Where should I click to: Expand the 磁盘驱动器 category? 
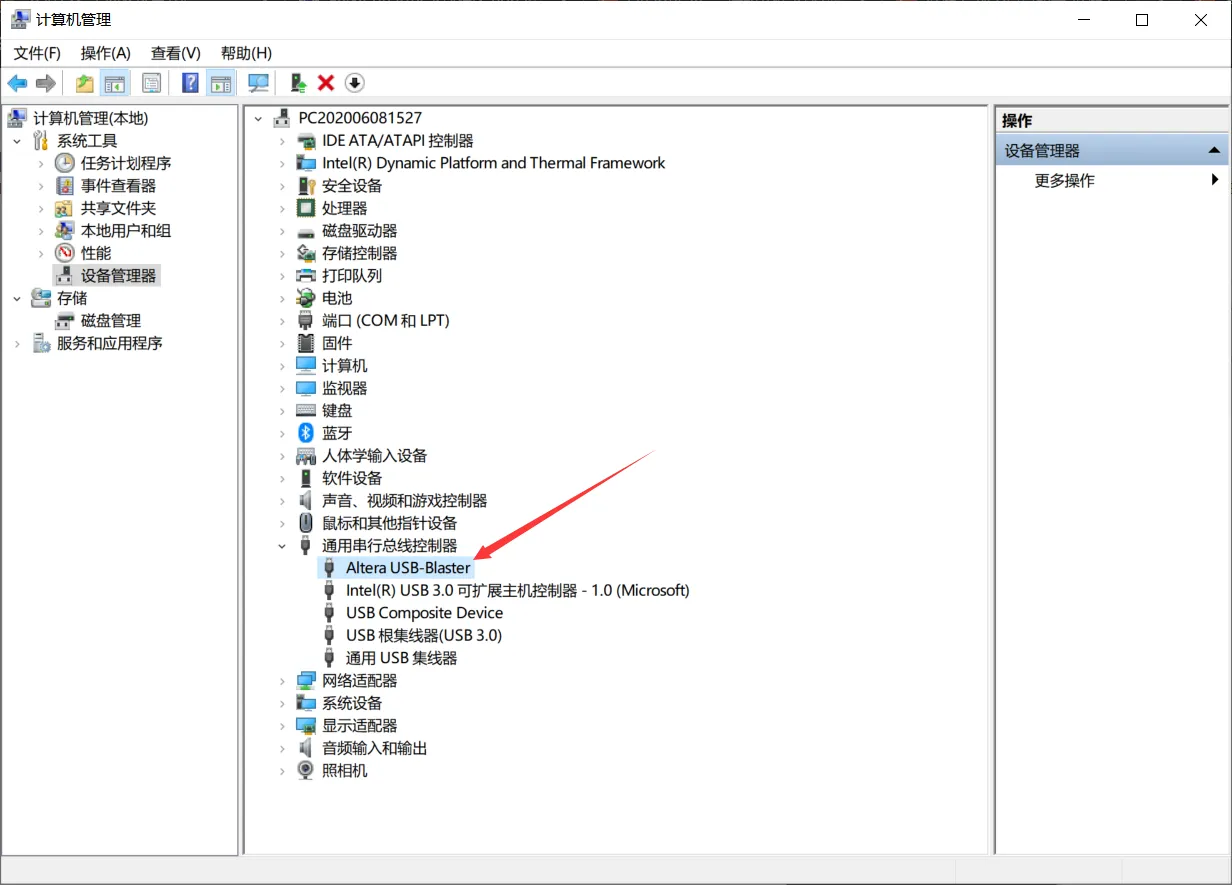(282, 231)
